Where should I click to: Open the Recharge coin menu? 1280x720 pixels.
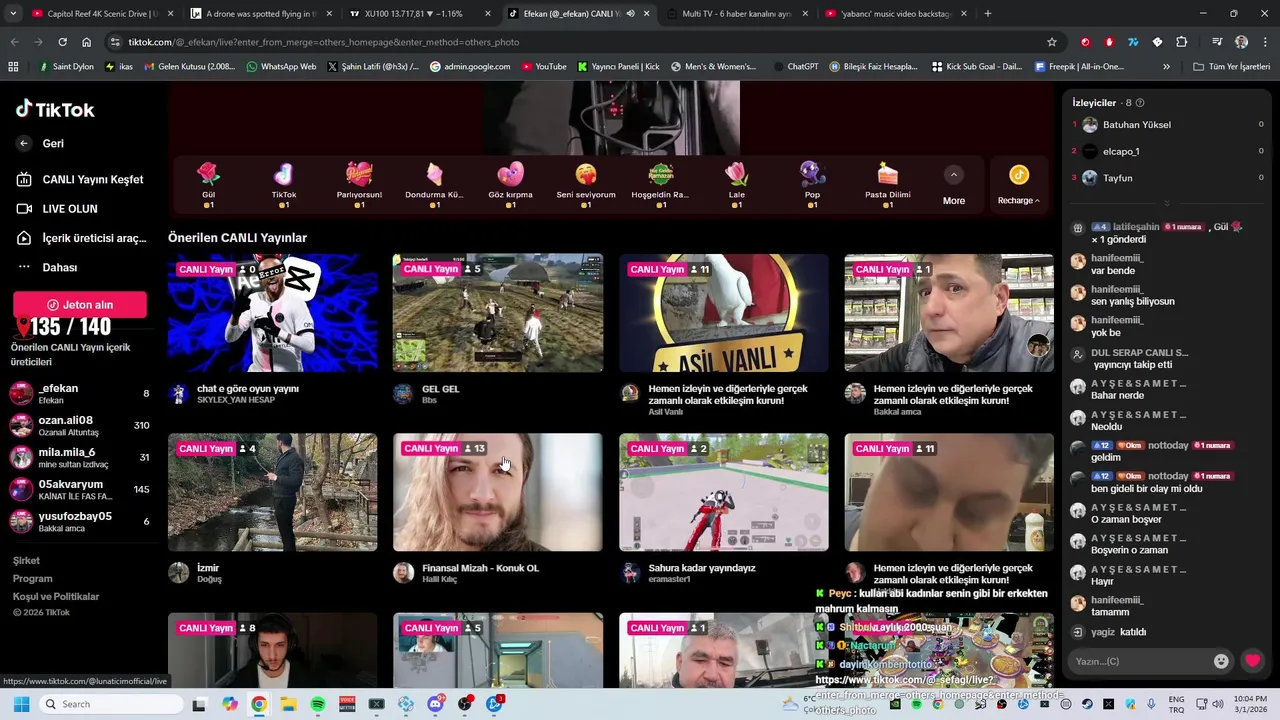point(1019,186)
